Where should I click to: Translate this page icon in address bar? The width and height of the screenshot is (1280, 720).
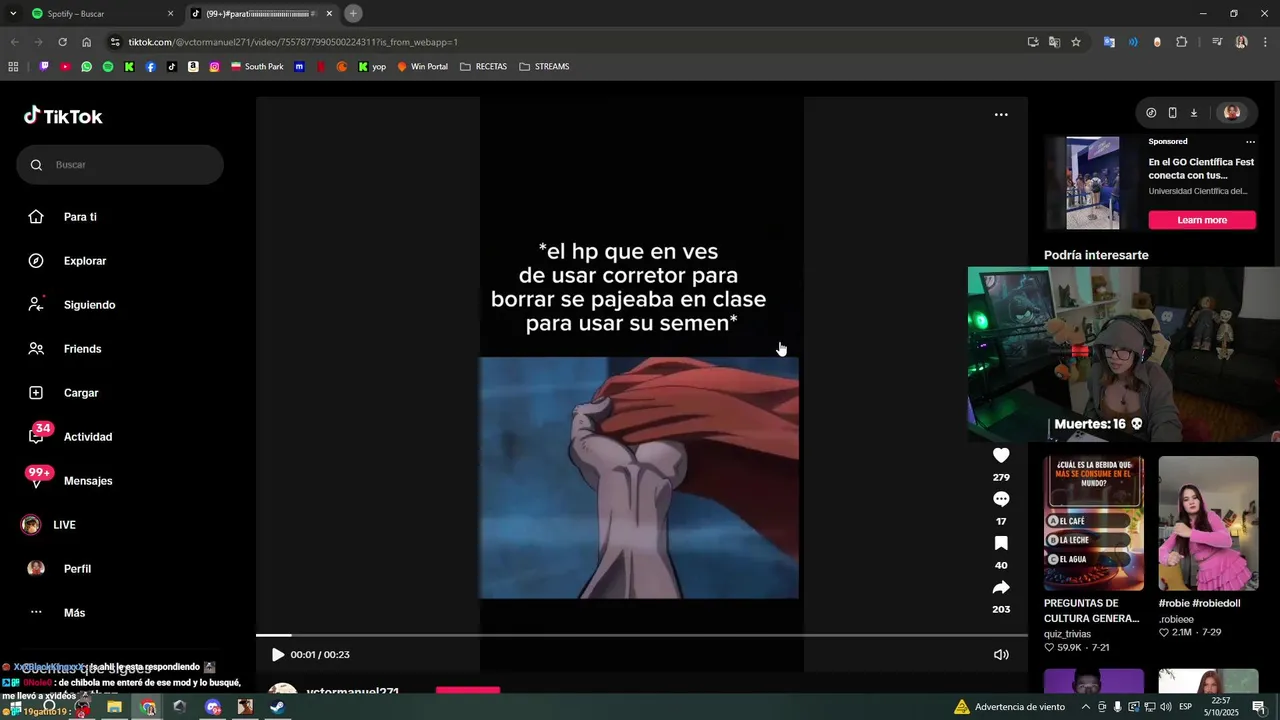[1054, 42]
